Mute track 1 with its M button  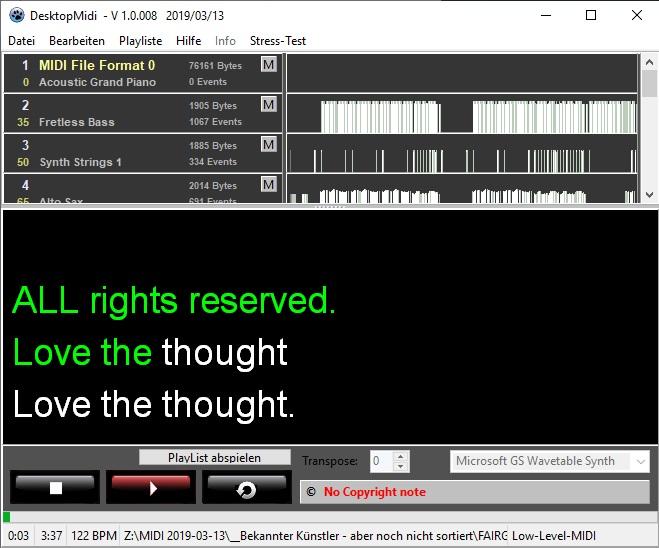coord(269,65)
